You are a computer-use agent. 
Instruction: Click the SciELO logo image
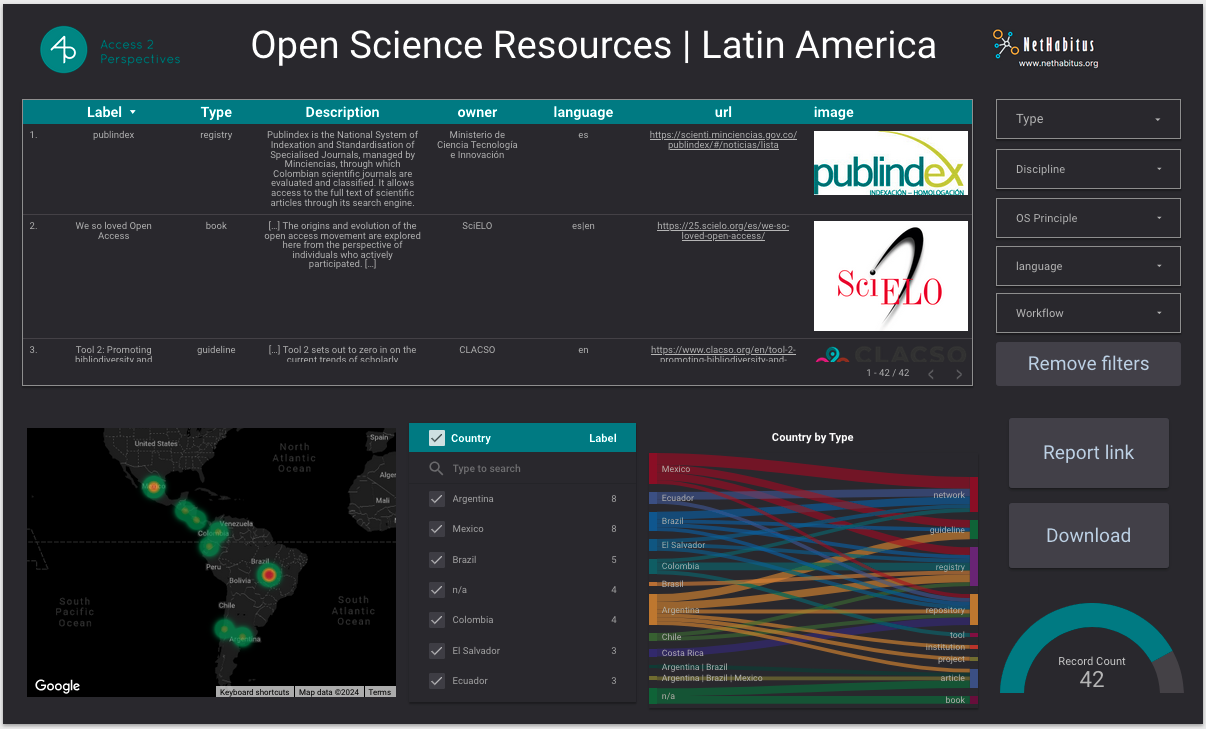pyautogui.click(x=891, y=276)
